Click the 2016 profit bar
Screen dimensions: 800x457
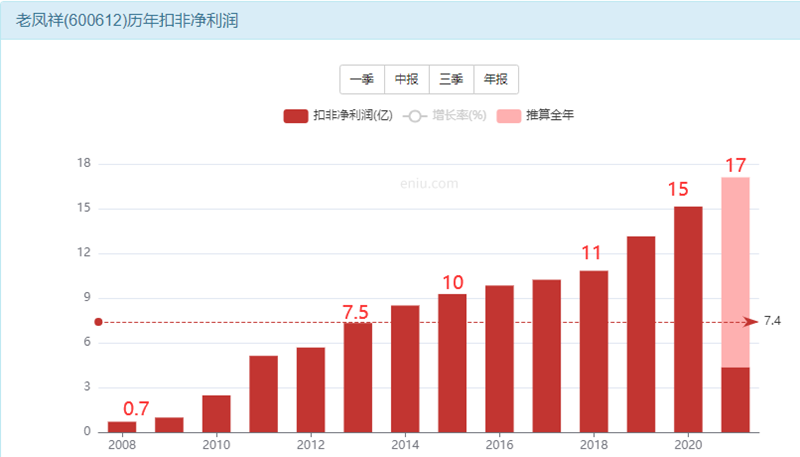499,359
